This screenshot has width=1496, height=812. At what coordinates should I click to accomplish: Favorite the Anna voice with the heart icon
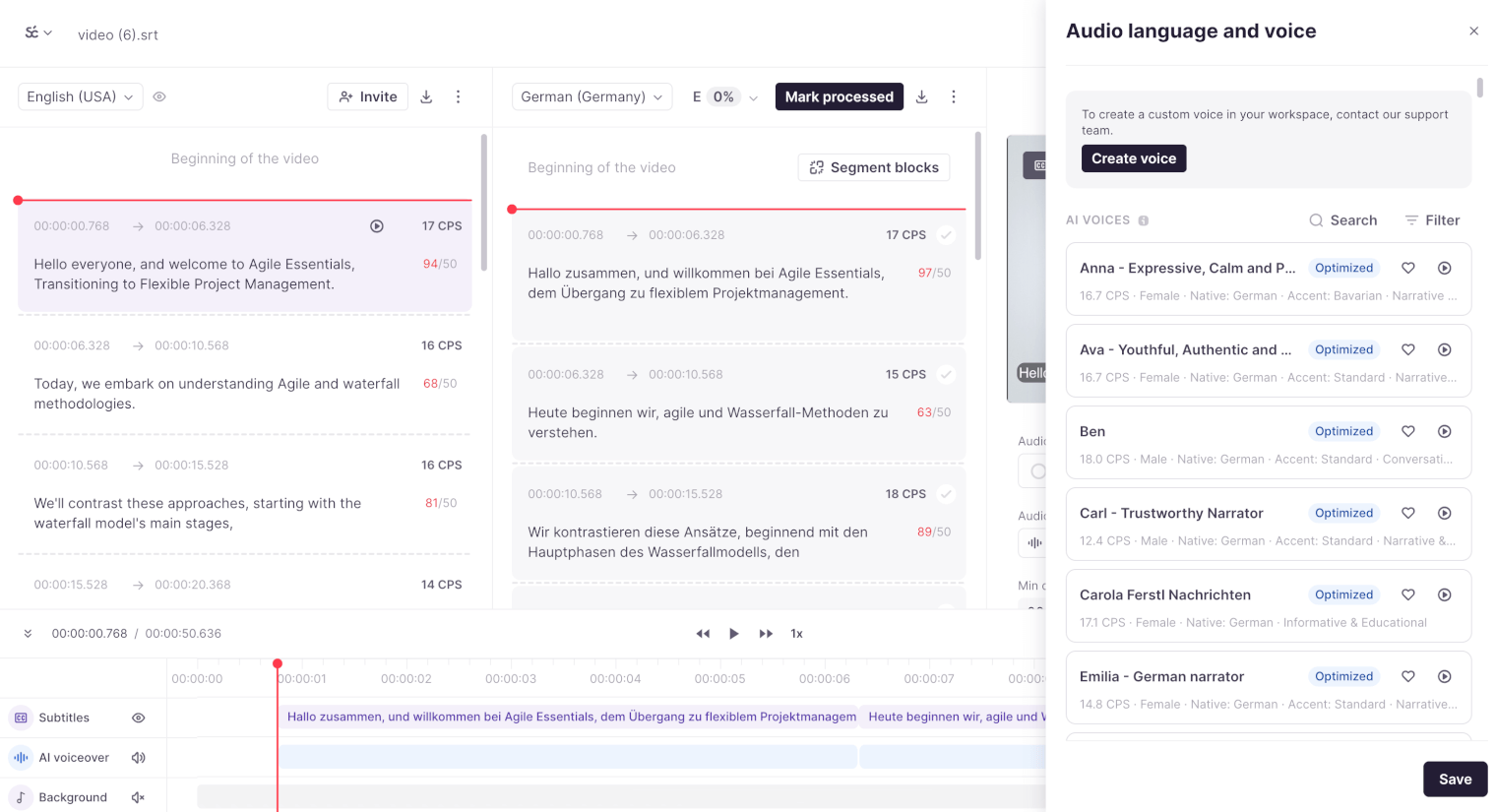(1407, 267)
